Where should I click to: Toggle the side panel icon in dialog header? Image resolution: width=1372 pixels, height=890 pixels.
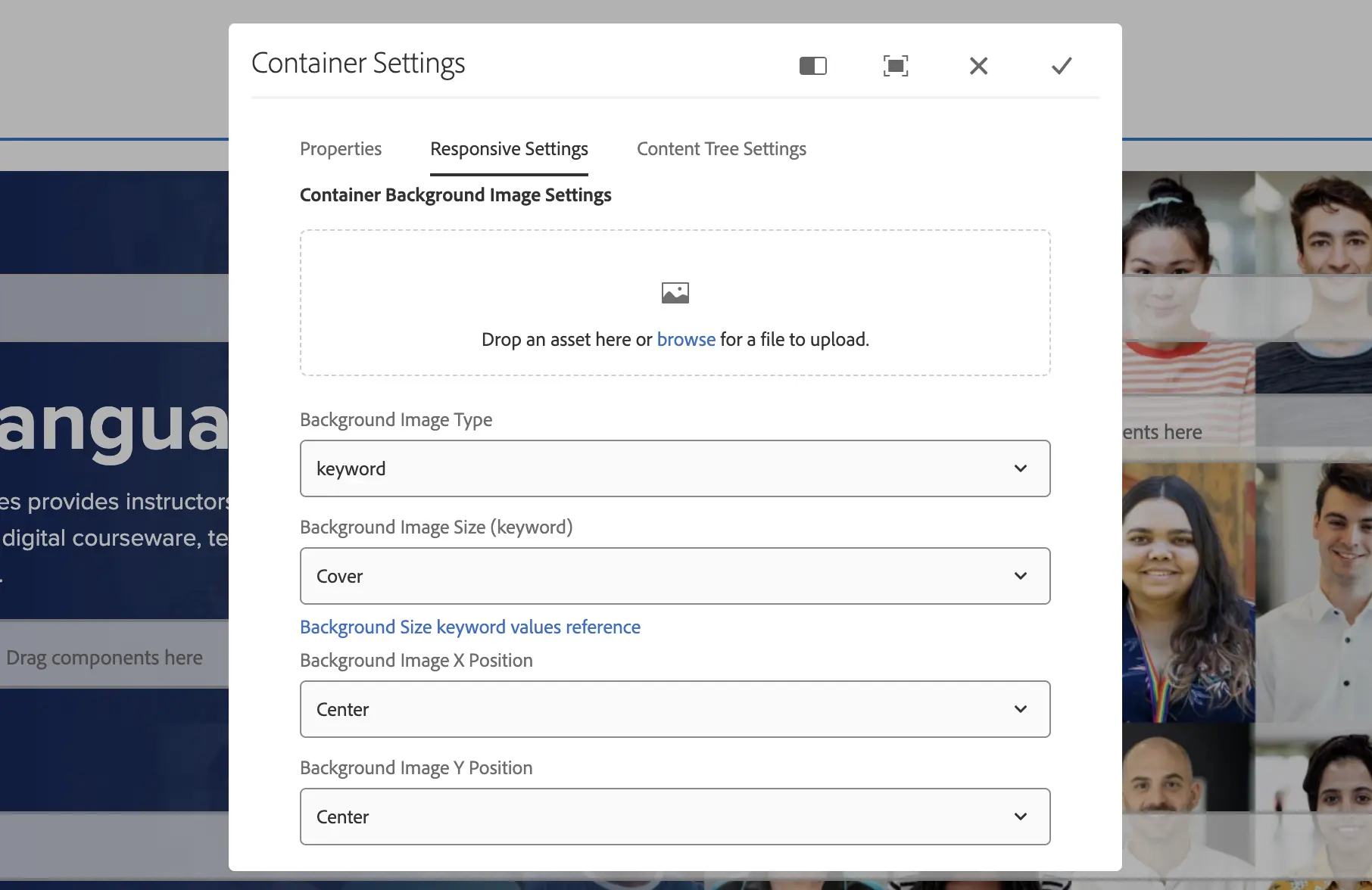click(812, 66)
